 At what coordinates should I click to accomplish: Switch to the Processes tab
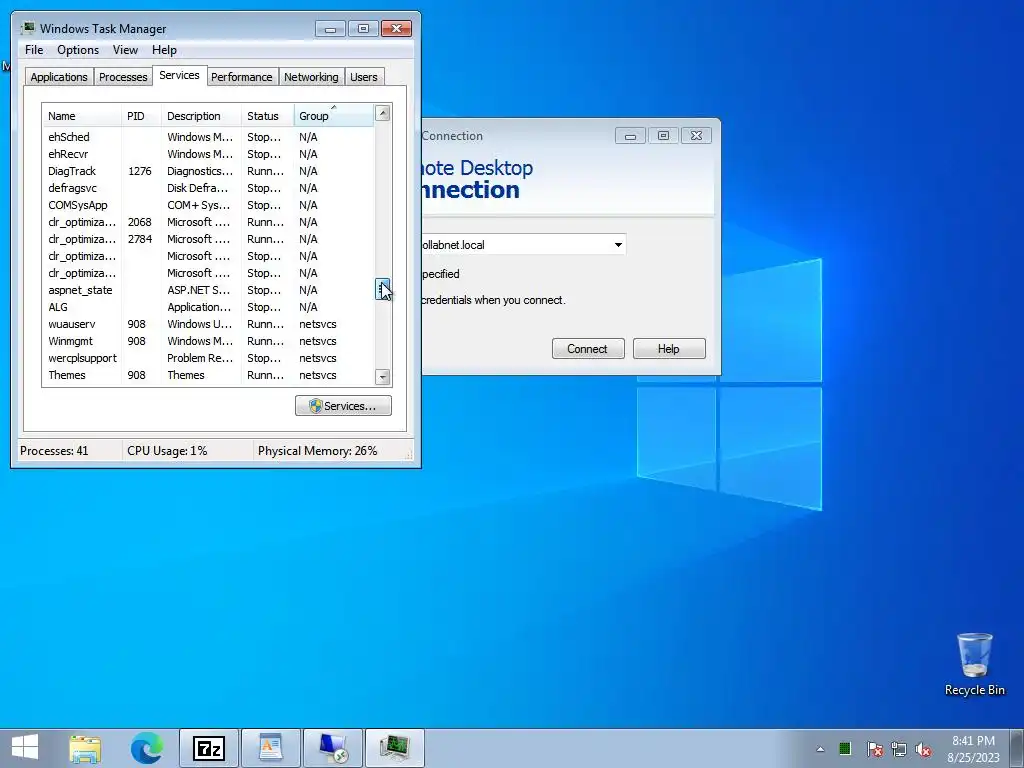[x=123, y=77]
